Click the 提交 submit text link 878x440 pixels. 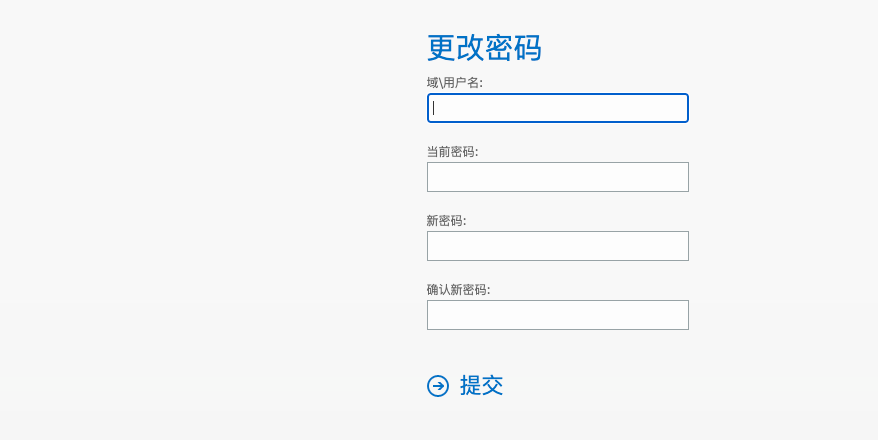click(481, 386)
